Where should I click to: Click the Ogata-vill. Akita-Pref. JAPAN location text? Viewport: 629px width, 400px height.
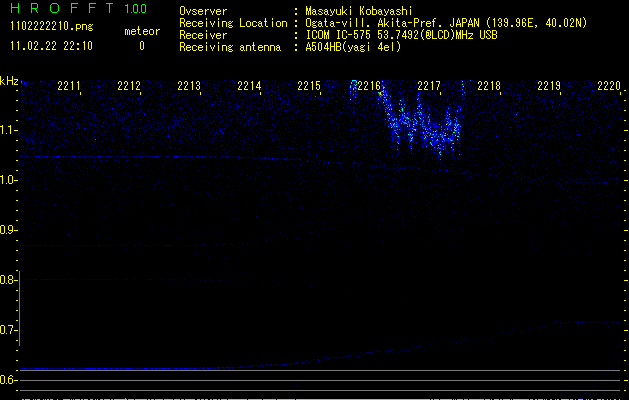446,23
